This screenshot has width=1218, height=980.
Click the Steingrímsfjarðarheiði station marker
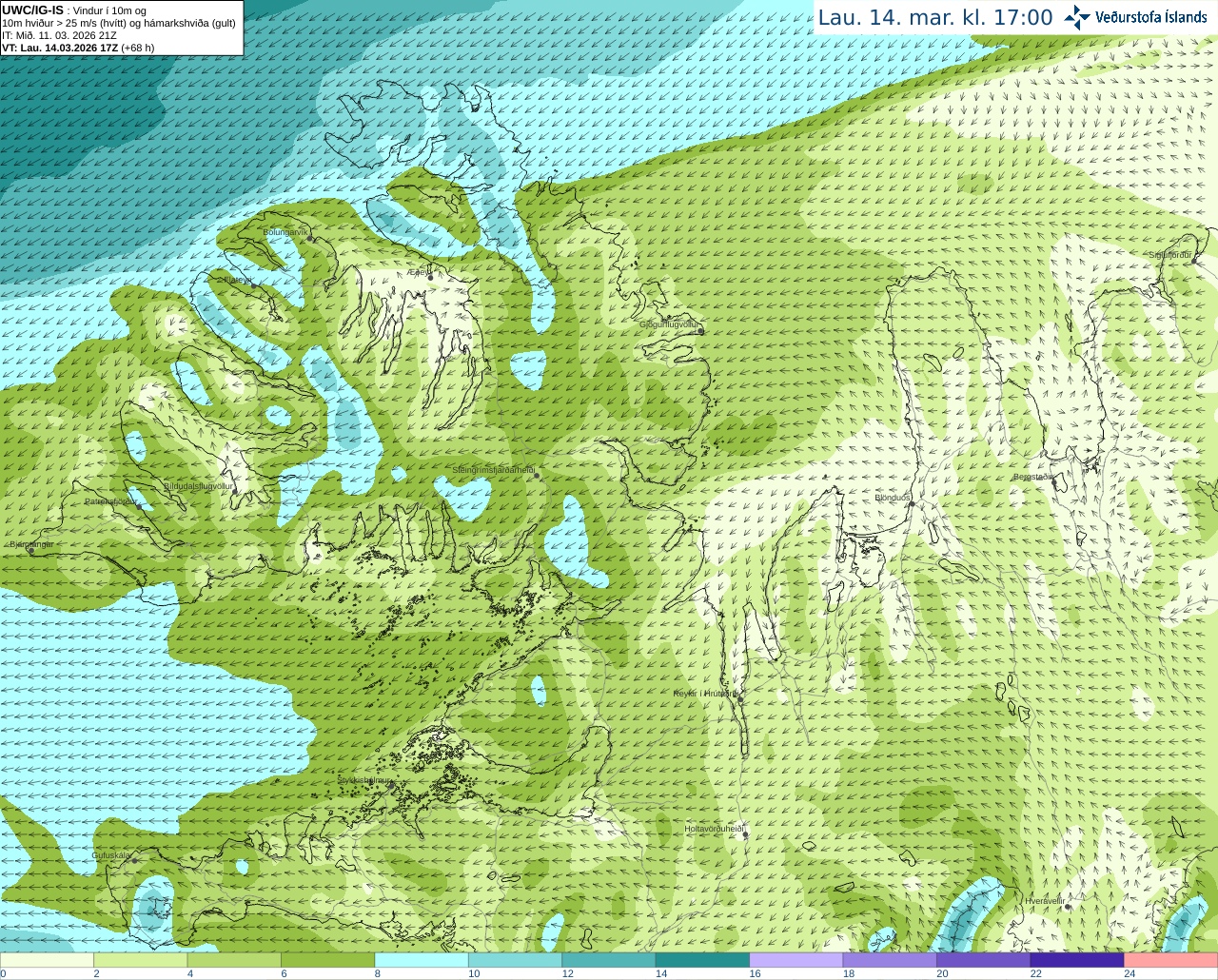537,477
